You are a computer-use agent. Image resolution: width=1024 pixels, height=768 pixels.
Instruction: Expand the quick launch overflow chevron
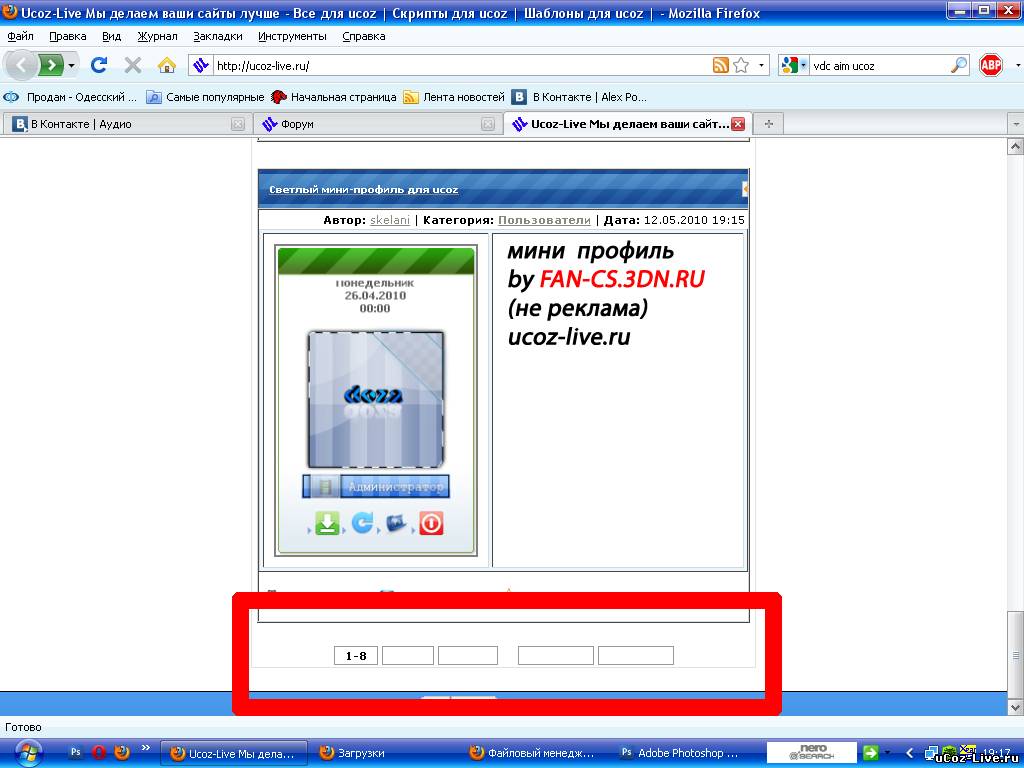(x=146, y=748)
